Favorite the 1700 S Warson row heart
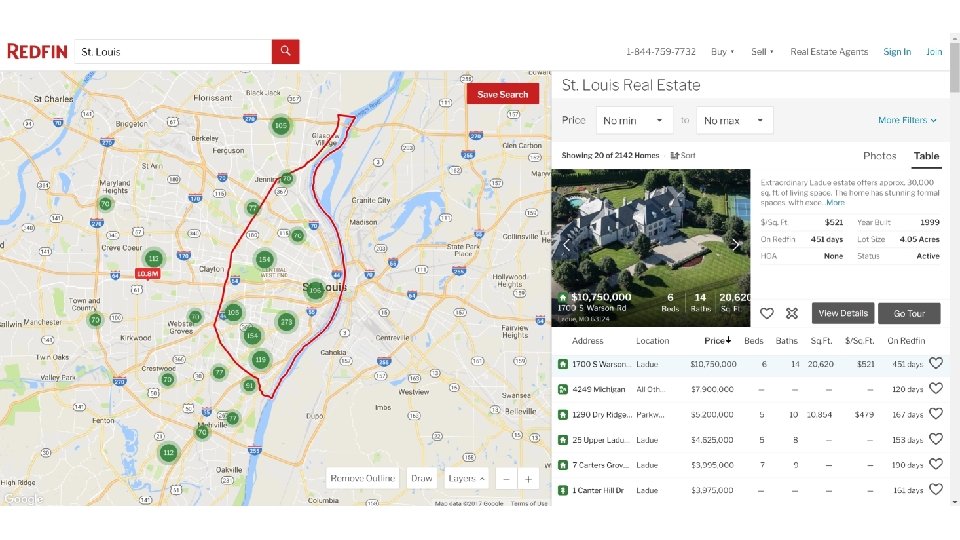 (x=936, y=363)
